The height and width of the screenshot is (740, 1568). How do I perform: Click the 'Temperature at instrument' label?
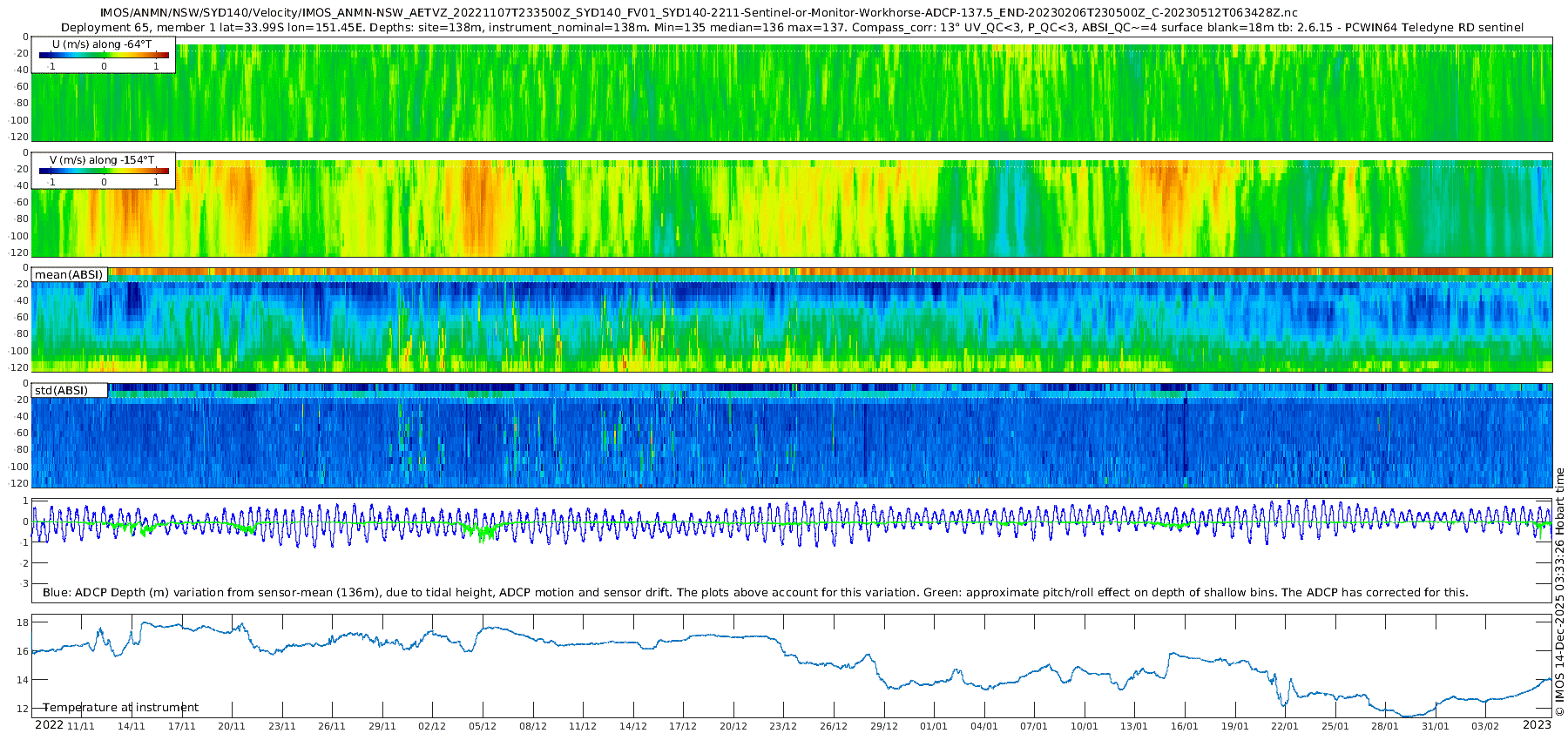(120, 708)
